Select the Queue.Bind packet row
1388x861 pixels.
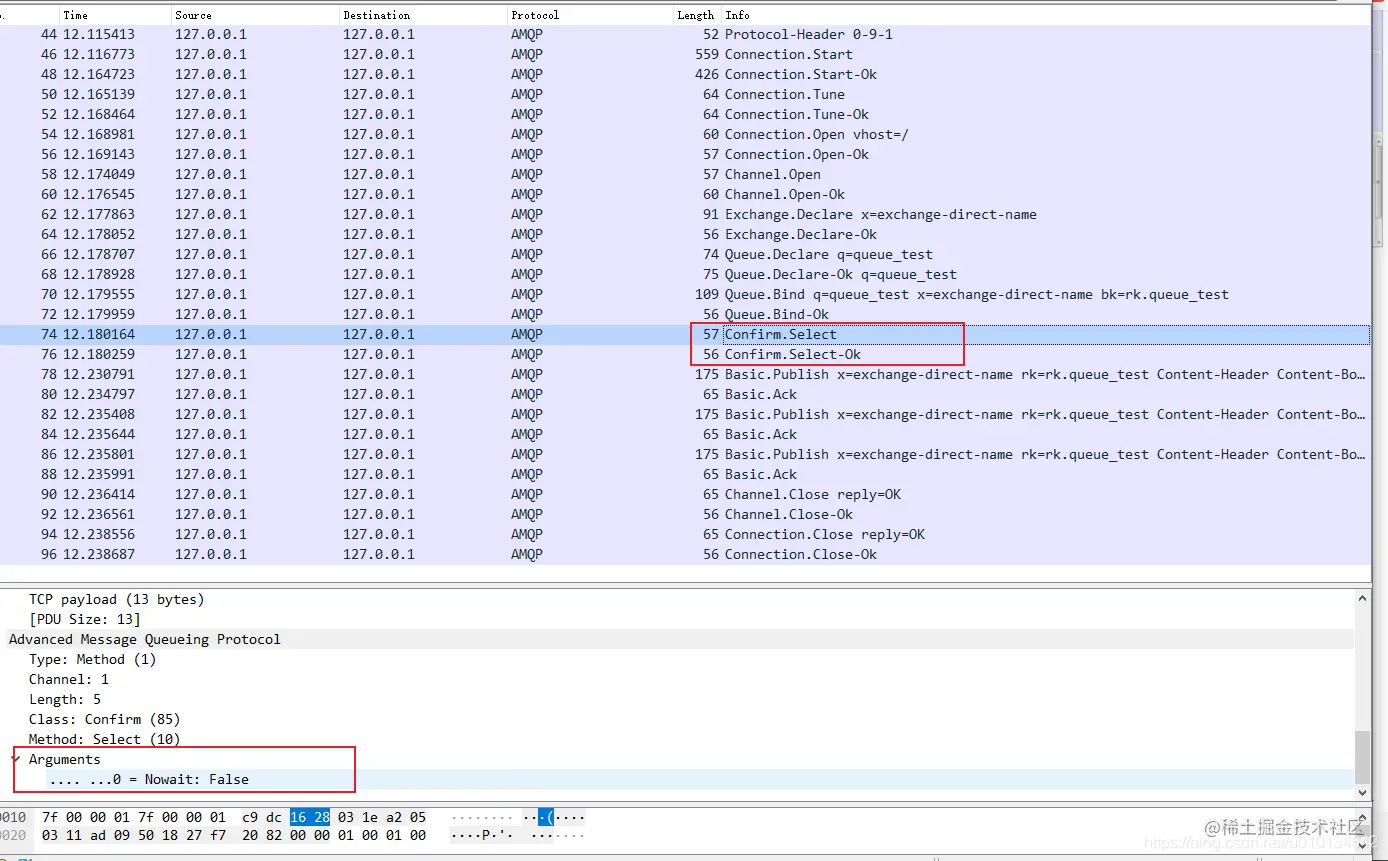[685, 294]
